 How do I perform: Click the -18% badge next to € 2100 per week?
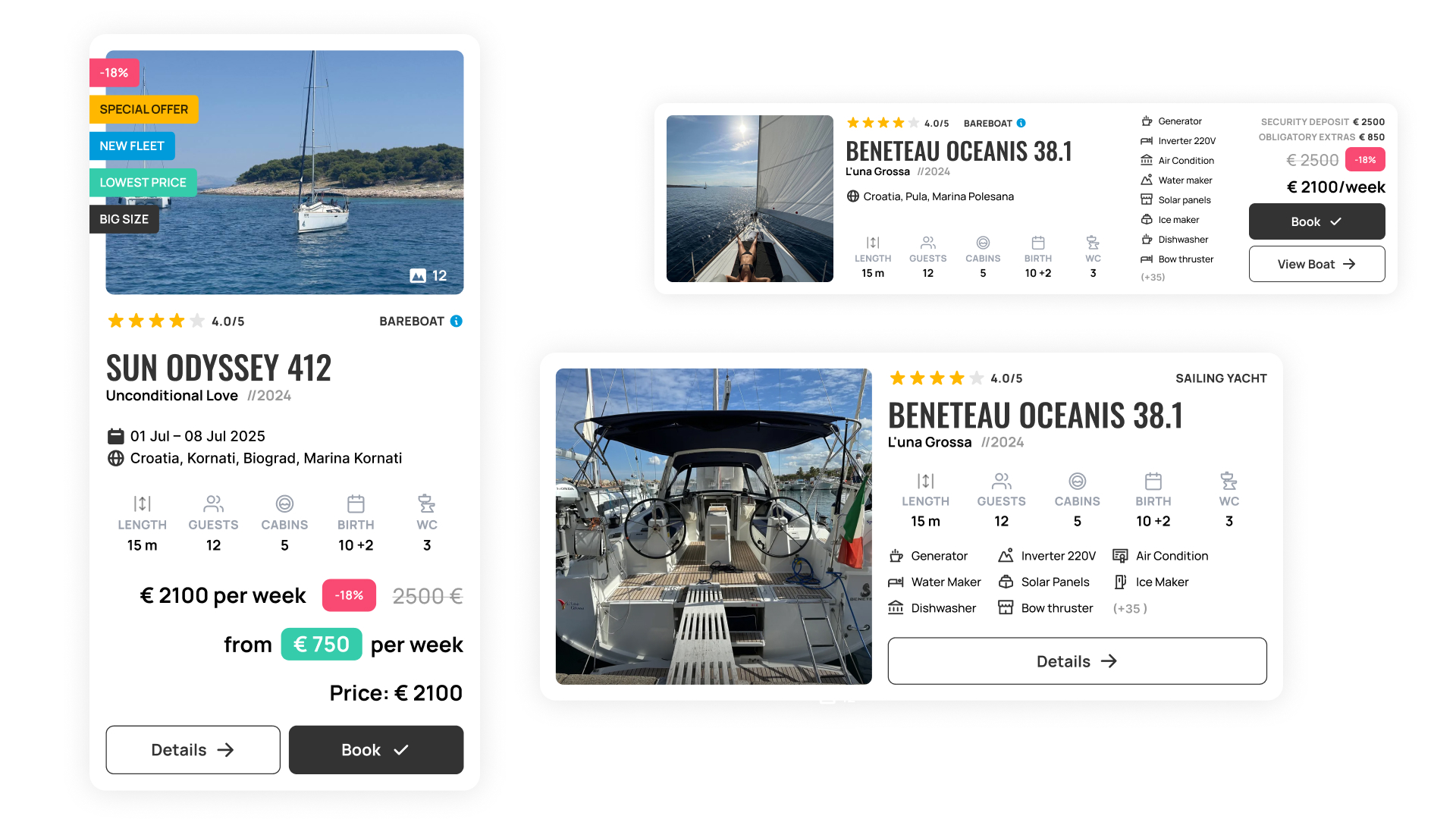click(350, 595)
